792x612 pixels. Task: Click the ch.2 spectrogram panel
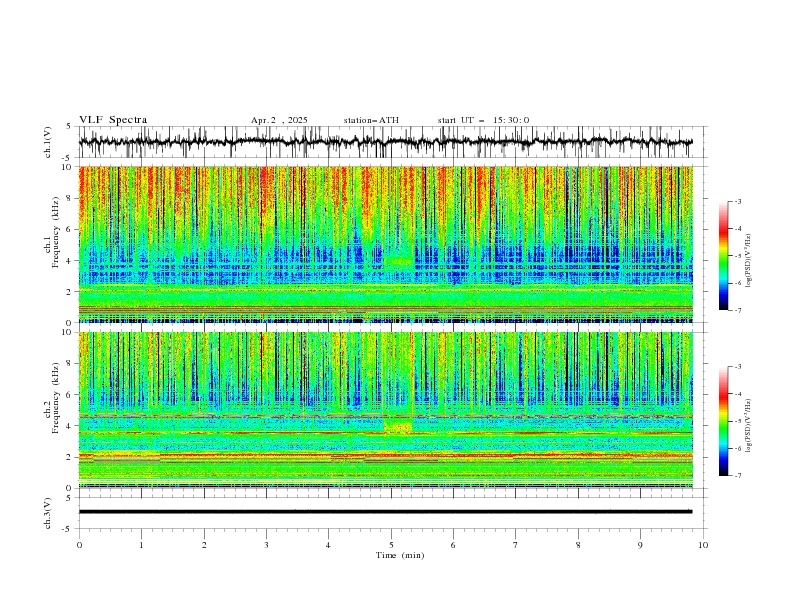[x=385, y=410]
